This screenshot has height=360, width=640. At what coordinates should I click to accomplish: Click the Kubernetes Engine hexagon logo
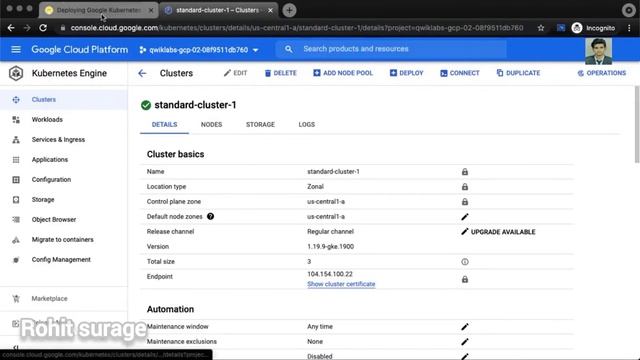(16, 73)
